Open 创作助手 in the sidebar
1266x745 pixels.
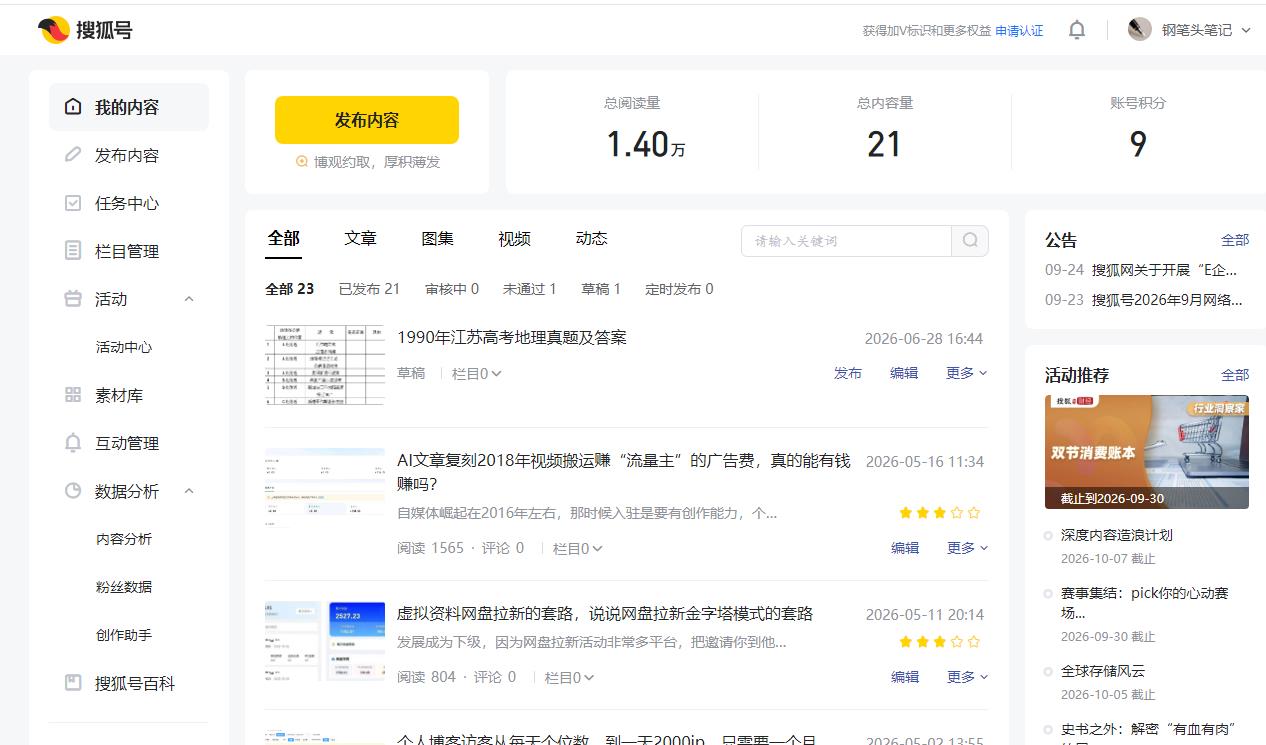pos(124,635)
